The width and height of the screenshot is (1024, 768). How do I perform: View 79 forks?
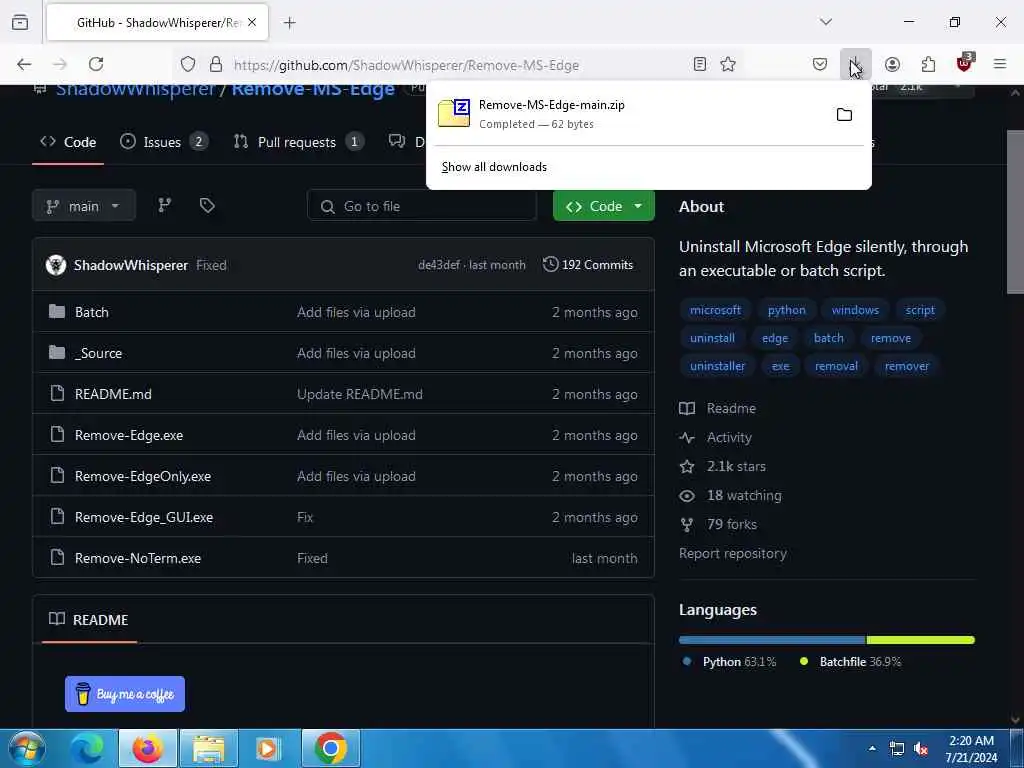718,524
